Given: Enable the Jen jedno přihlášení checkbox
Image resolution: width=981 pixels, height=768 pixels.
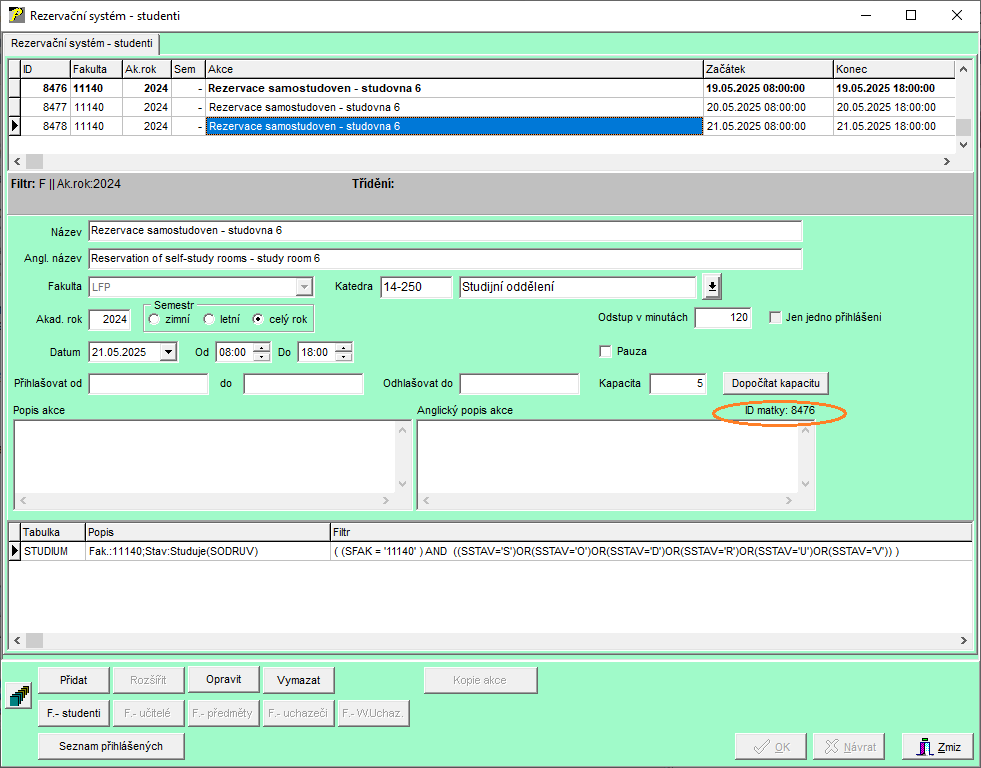Looking at the screenshot, I should tap(775, 318).
